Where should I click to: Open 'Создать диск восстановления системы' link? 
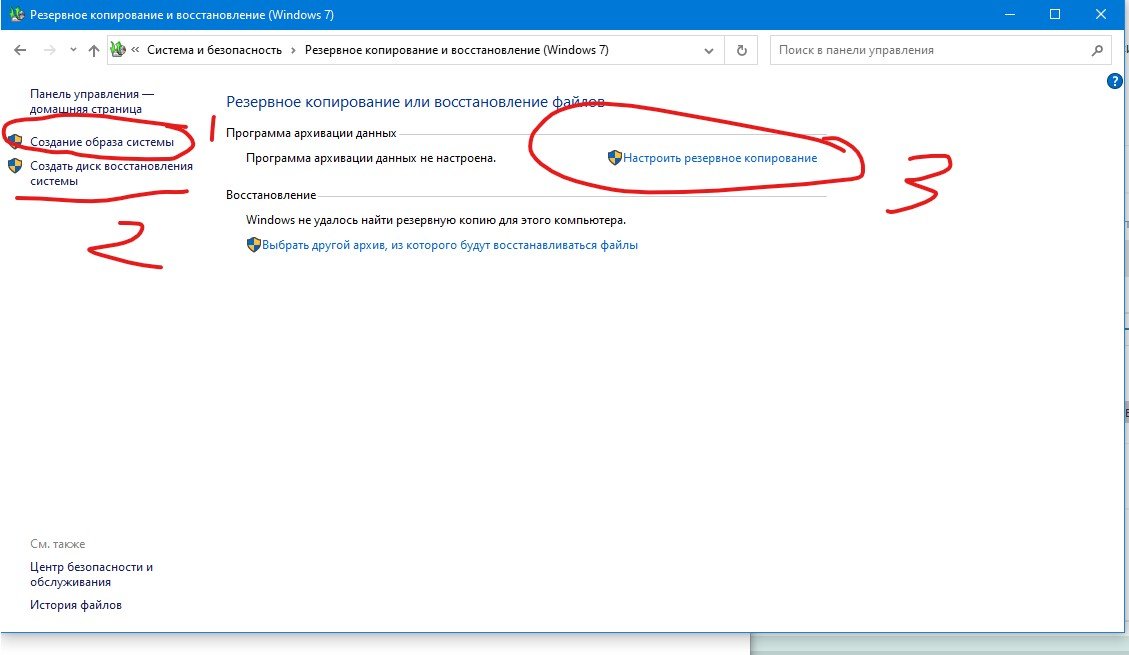coord(112,173)
